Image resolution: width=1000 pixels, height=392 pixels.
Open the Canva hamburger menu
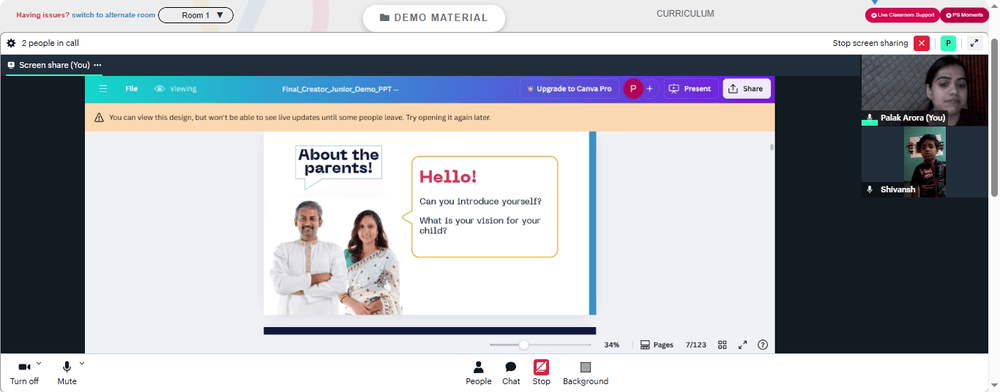103,89
